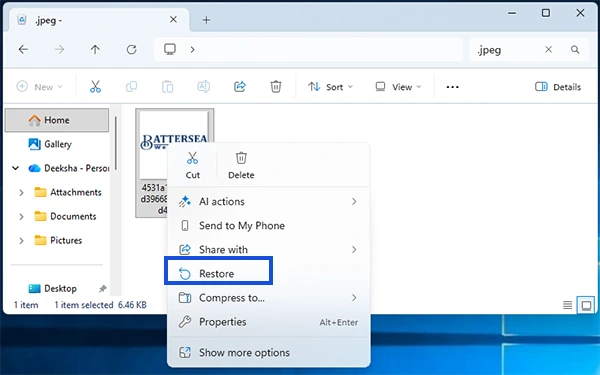The width and height of the screenshot is (600, 375).
Task: Open Desktop in the sidebar
Action: point(53,289)
